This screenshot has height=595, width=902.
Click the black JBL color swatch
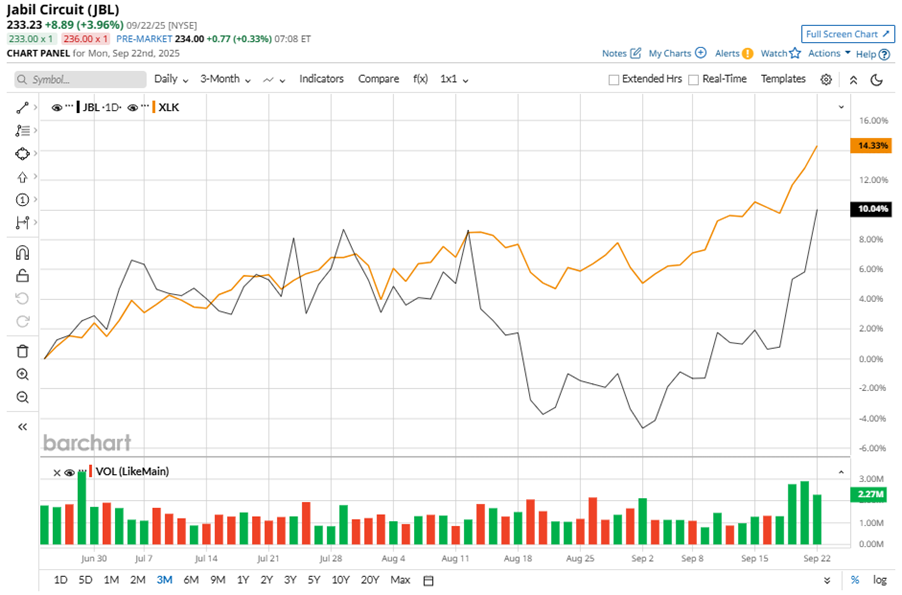point(78,107)
